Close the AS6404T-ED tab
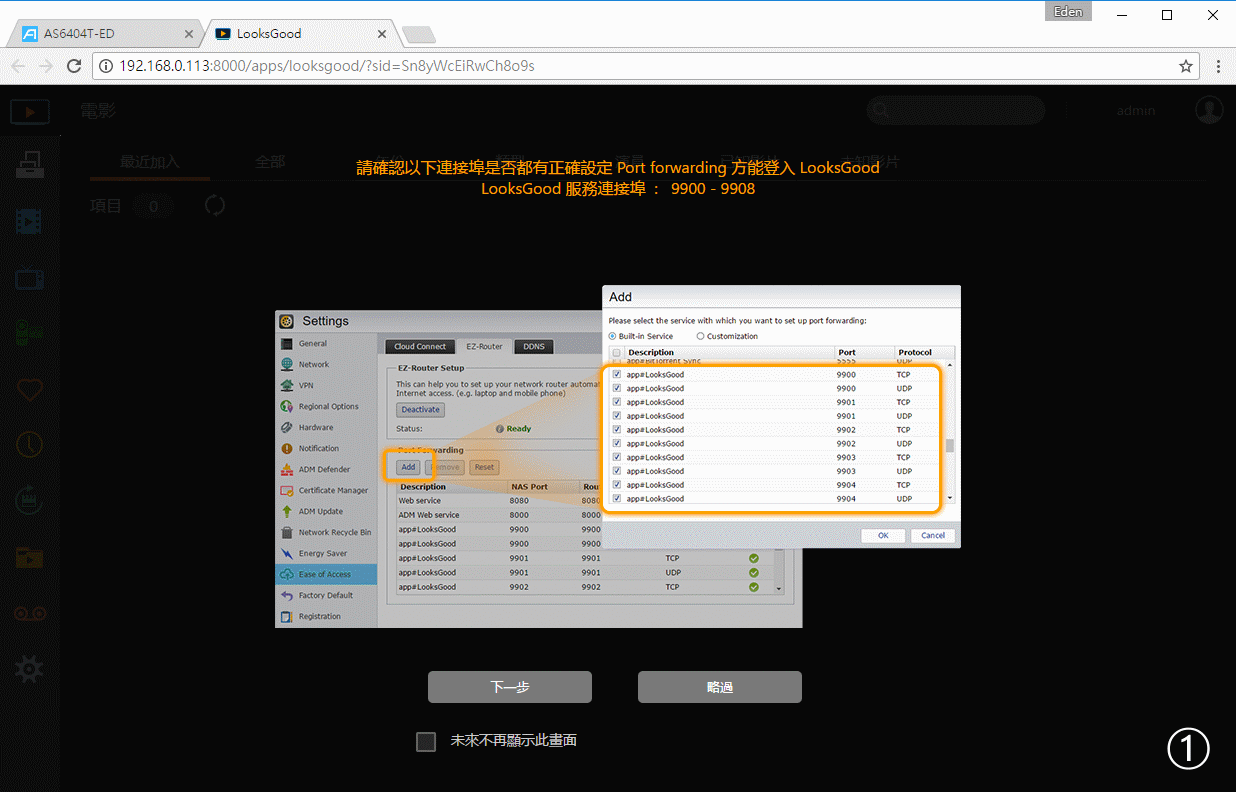 [x=189, y=33]
